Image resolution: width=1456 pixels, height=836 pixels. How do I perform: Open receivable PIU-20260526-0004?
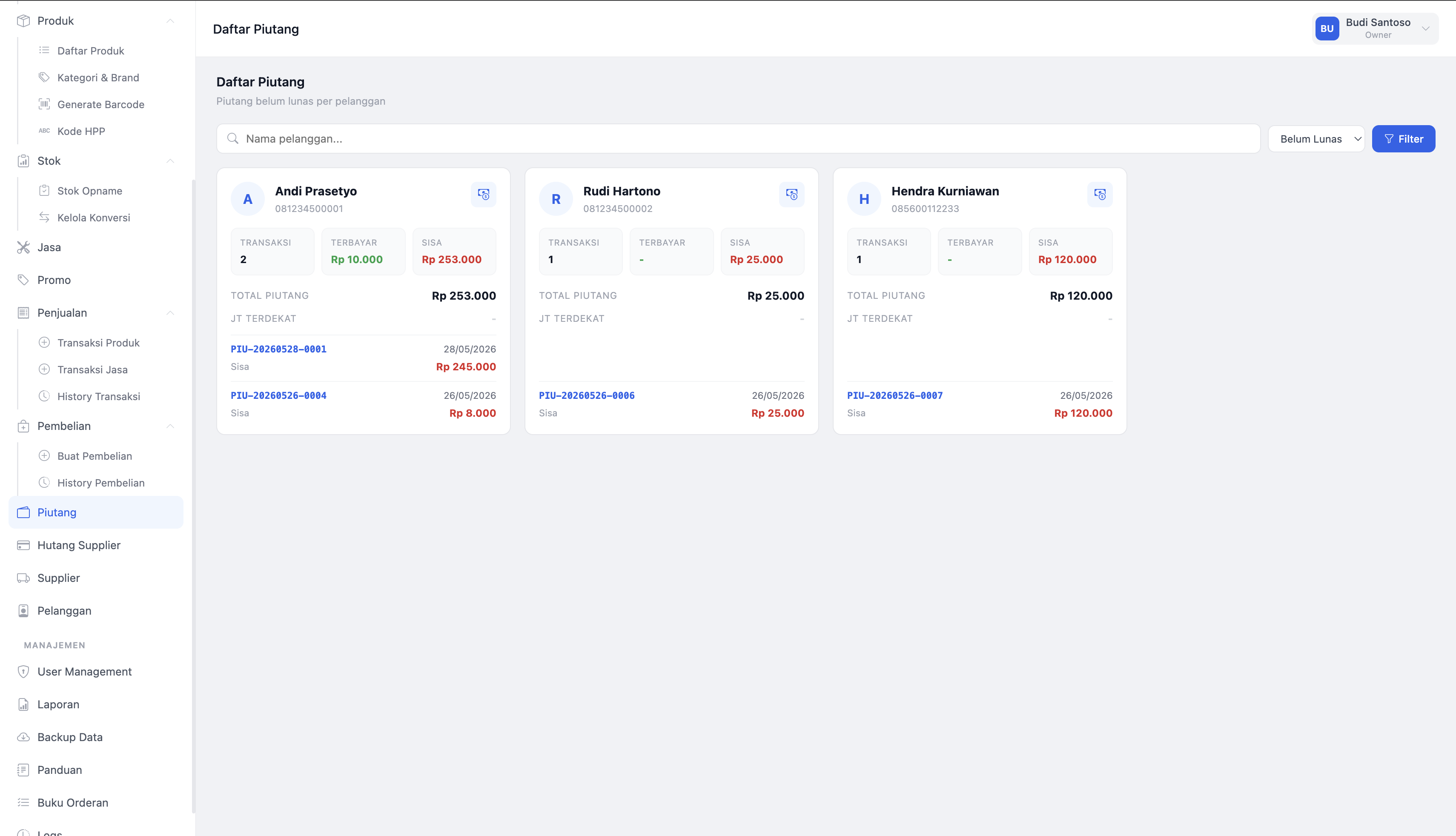[278, 395]
